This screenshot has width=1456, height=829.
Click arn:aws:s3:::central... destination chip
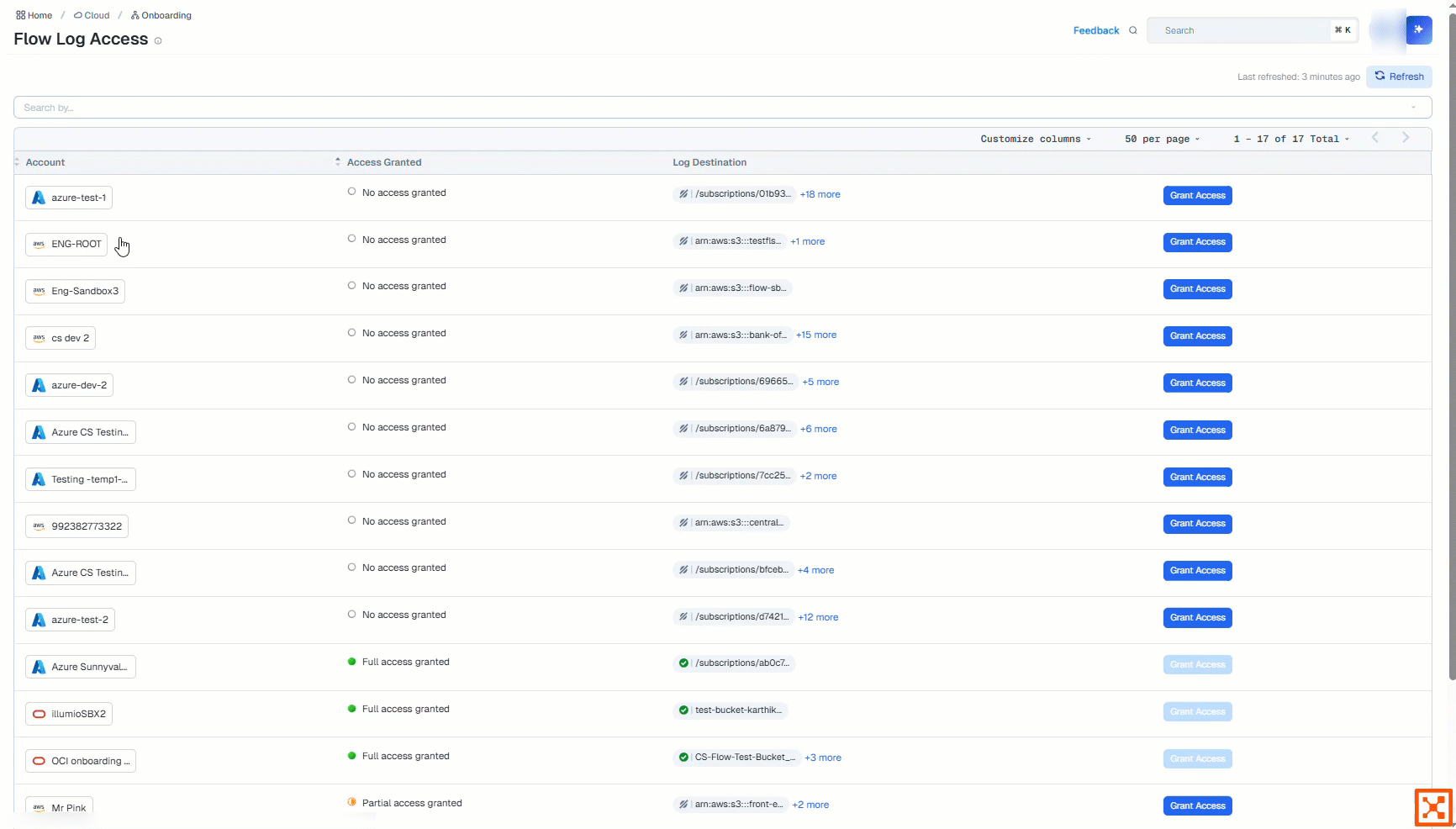(731, 523)
